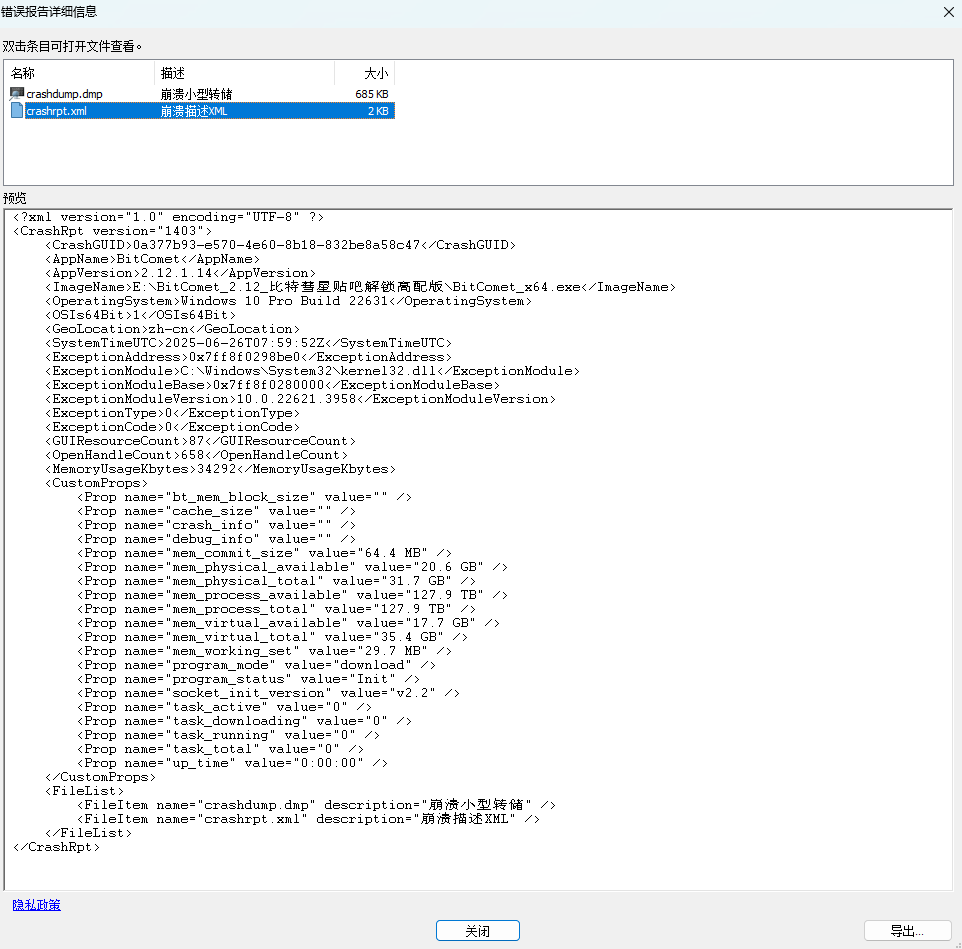Click the 描述 column header
The image size is (962, 949).
pos(244,73)
